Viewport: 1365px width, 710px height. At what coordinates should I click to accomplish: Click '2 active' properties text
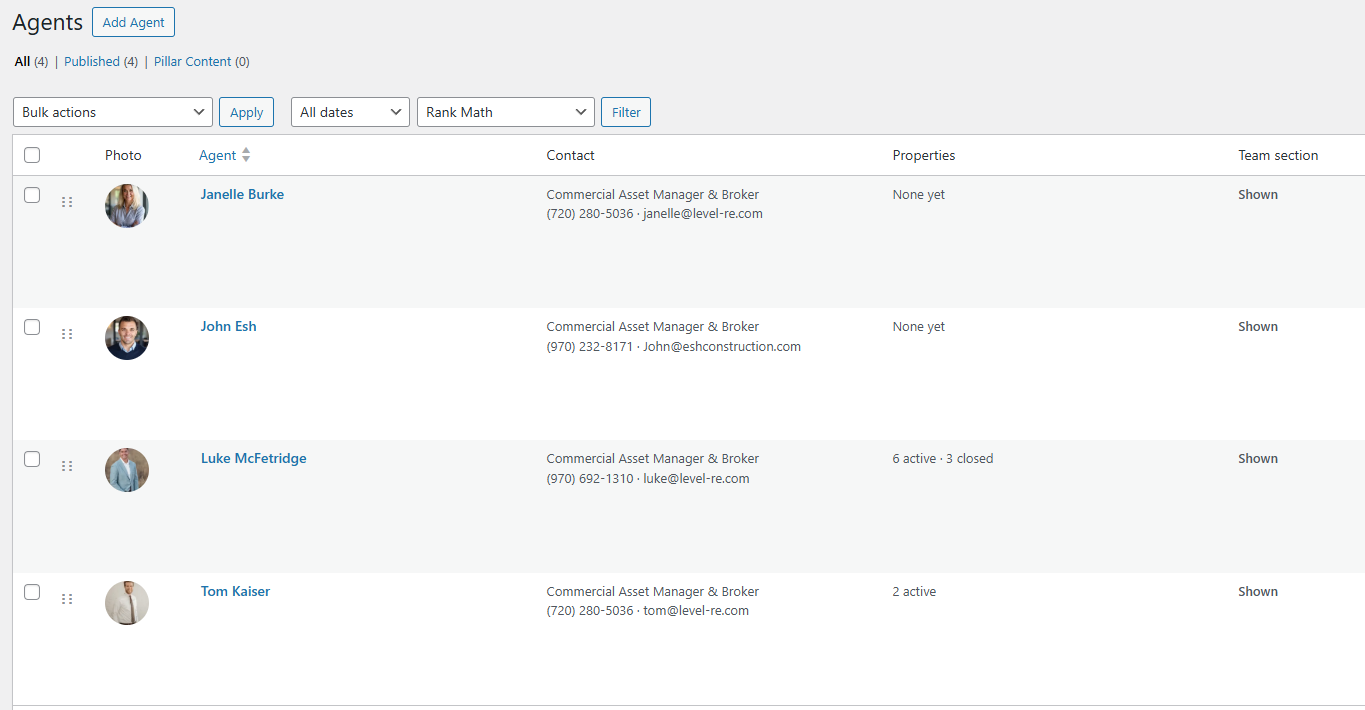[x=914, y=592]
